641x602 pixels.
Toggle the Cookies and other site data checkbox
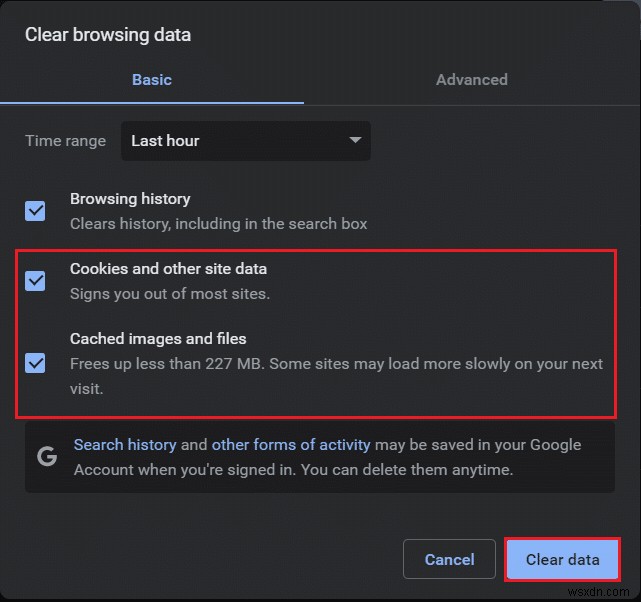pos(35,281)
